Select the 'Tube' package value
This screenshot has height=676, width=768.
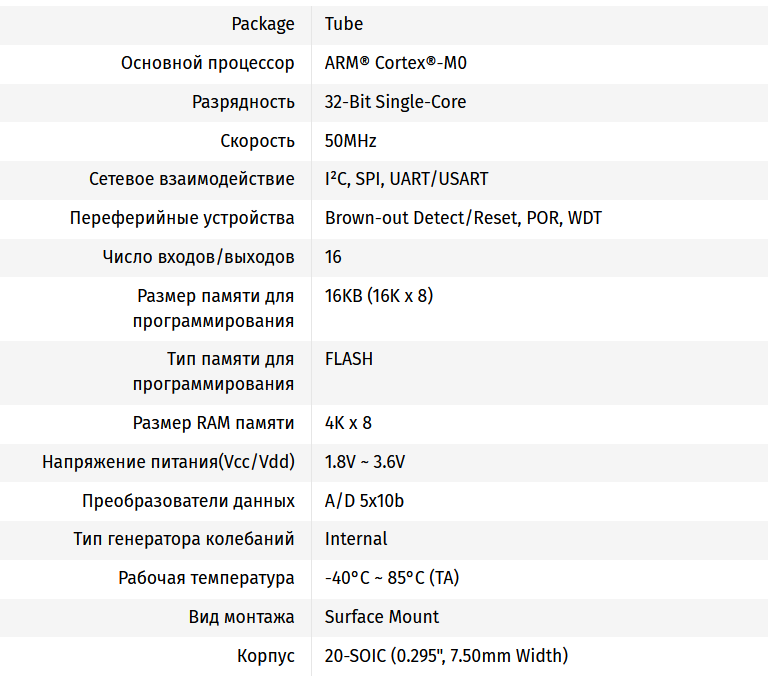[x=344, y=24]
